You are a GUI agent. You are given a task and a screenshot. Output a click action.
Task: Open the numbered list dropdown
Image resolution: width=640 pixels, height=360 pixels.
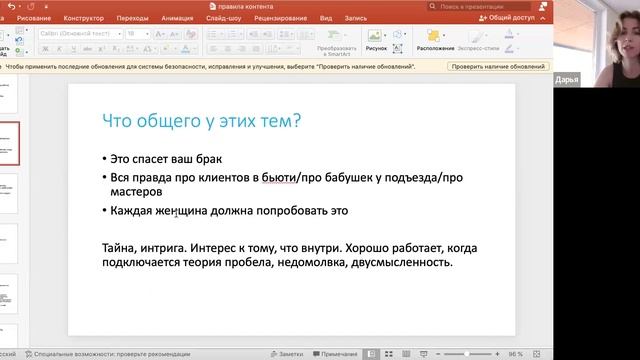coord(241,34)
